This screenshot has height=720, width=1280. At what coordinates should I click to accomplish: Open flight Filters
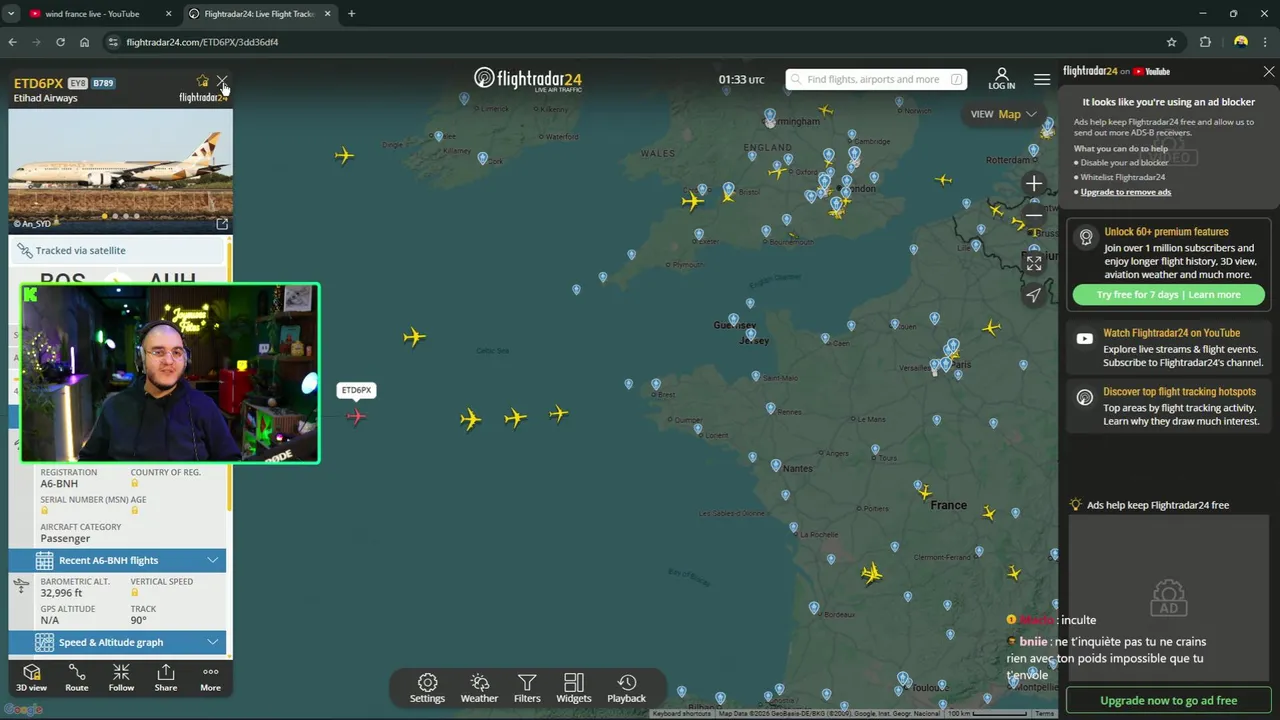tap(527, 688)
